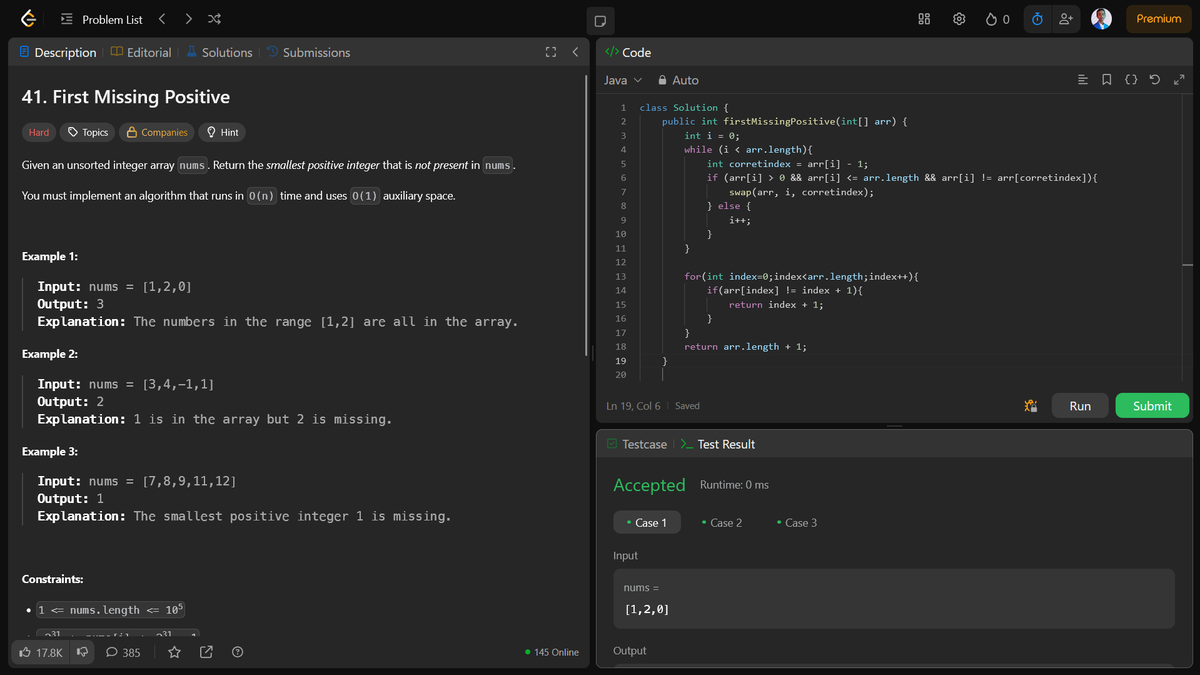Click the '145 Online' status
The image size is (1200, 675).
tap(552, 652)
